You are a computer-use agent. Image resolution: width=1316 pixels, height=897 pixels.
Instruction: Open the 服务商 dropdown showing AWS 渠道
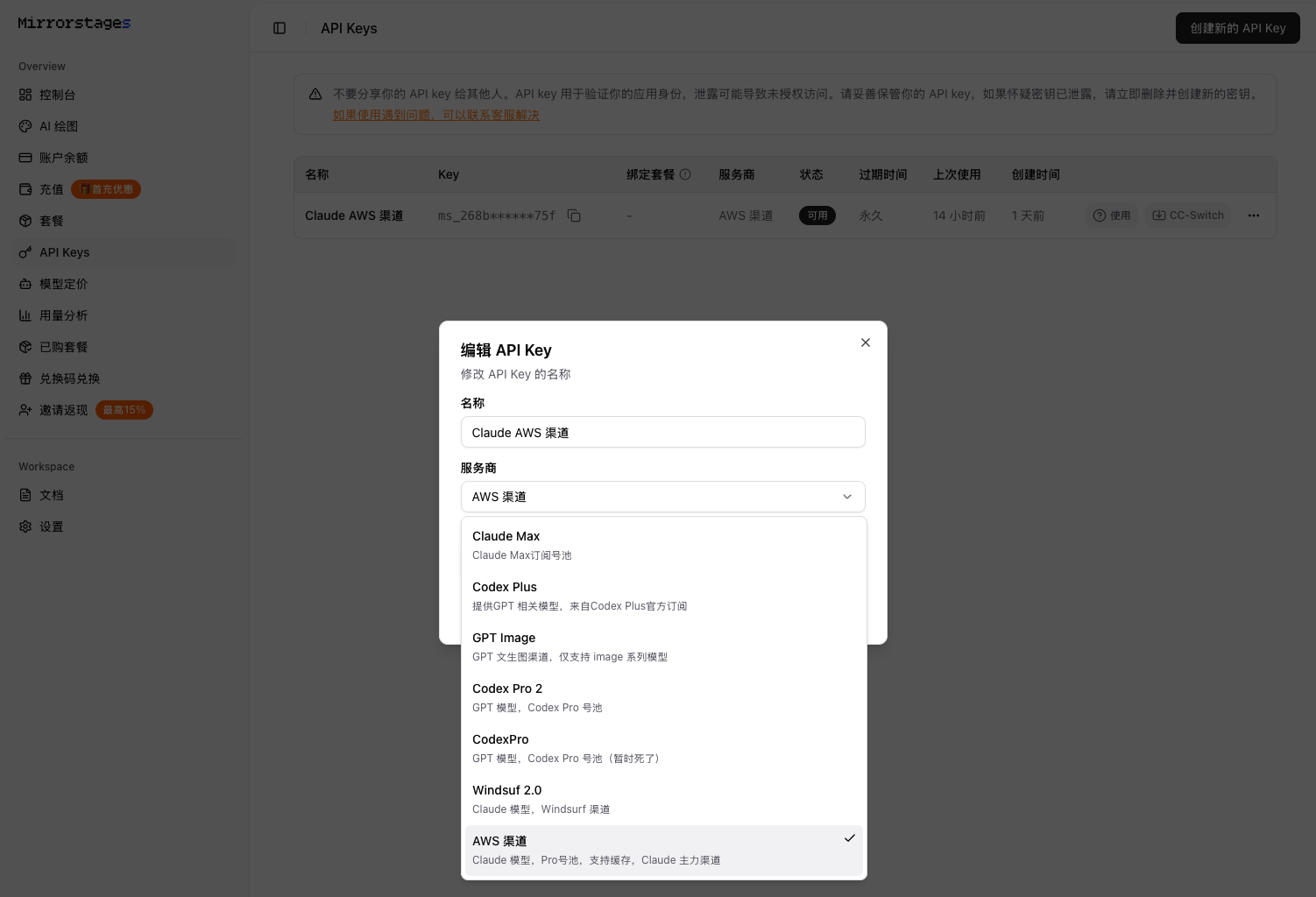(663, 497)
